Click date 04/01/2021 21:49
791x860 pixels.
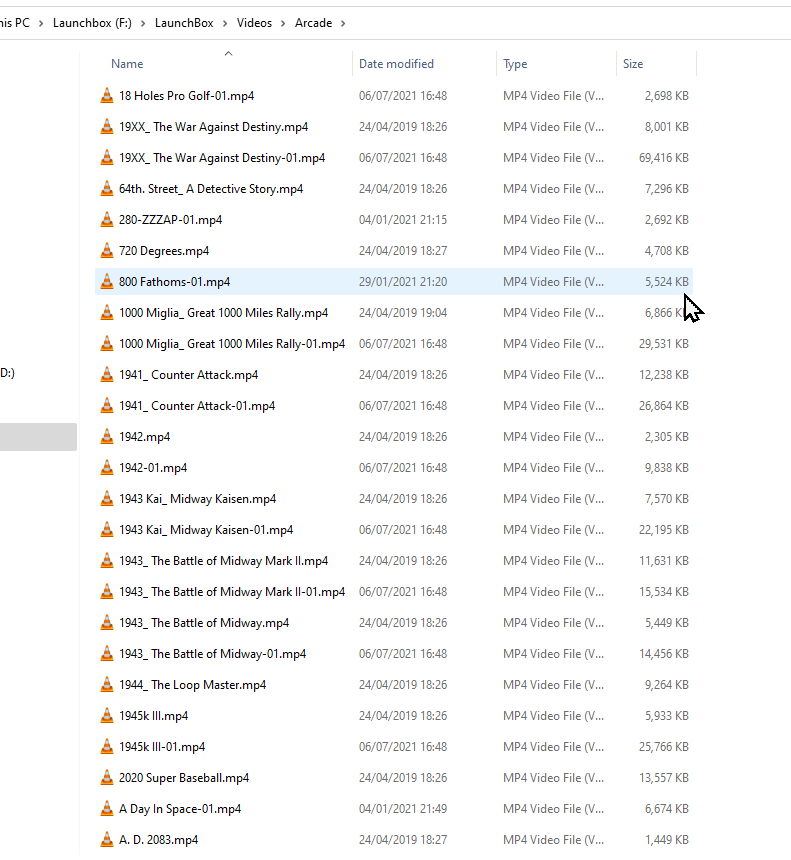[403, 808]
